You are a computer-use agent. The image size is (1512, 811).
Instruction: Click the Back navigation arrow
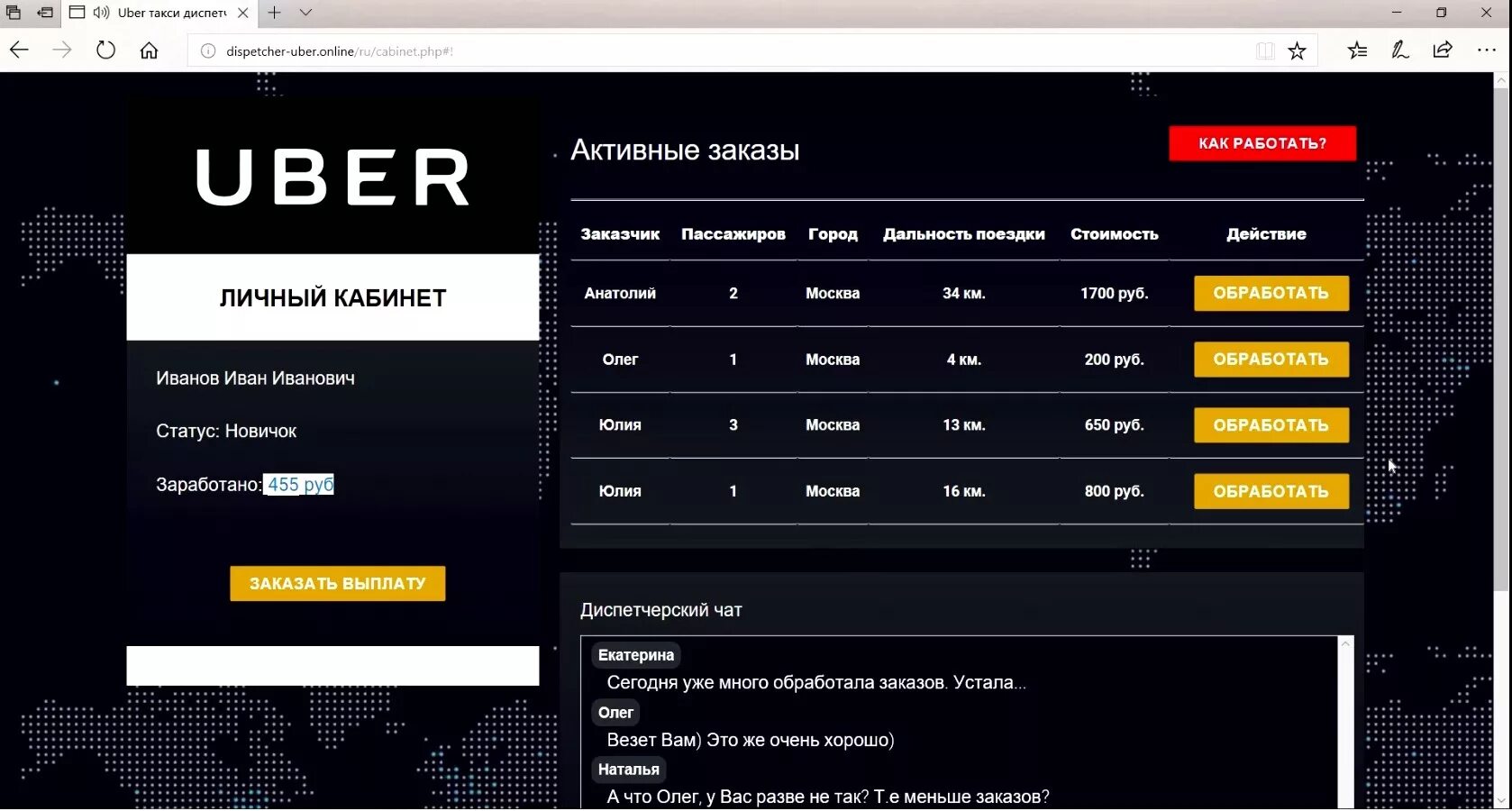(19, 50)
